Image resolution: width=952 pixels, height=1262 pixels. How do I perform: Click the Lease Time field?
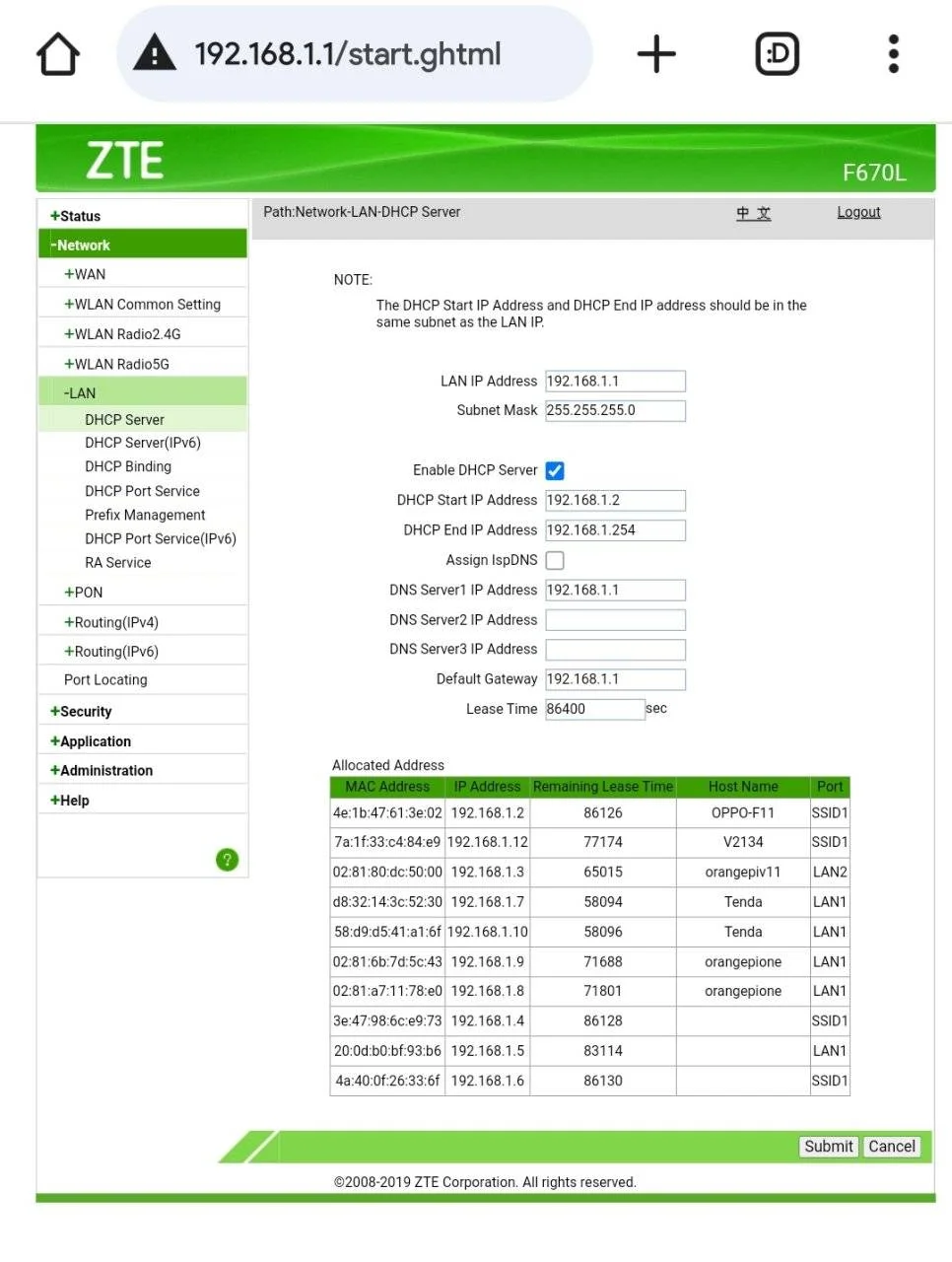click(595, 709)
